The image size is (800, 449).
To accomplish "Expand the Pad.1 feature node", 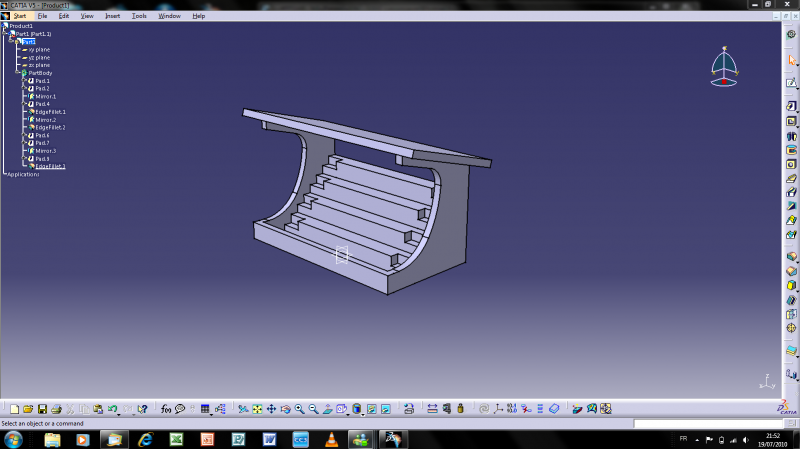I will [x=24, y=81].
